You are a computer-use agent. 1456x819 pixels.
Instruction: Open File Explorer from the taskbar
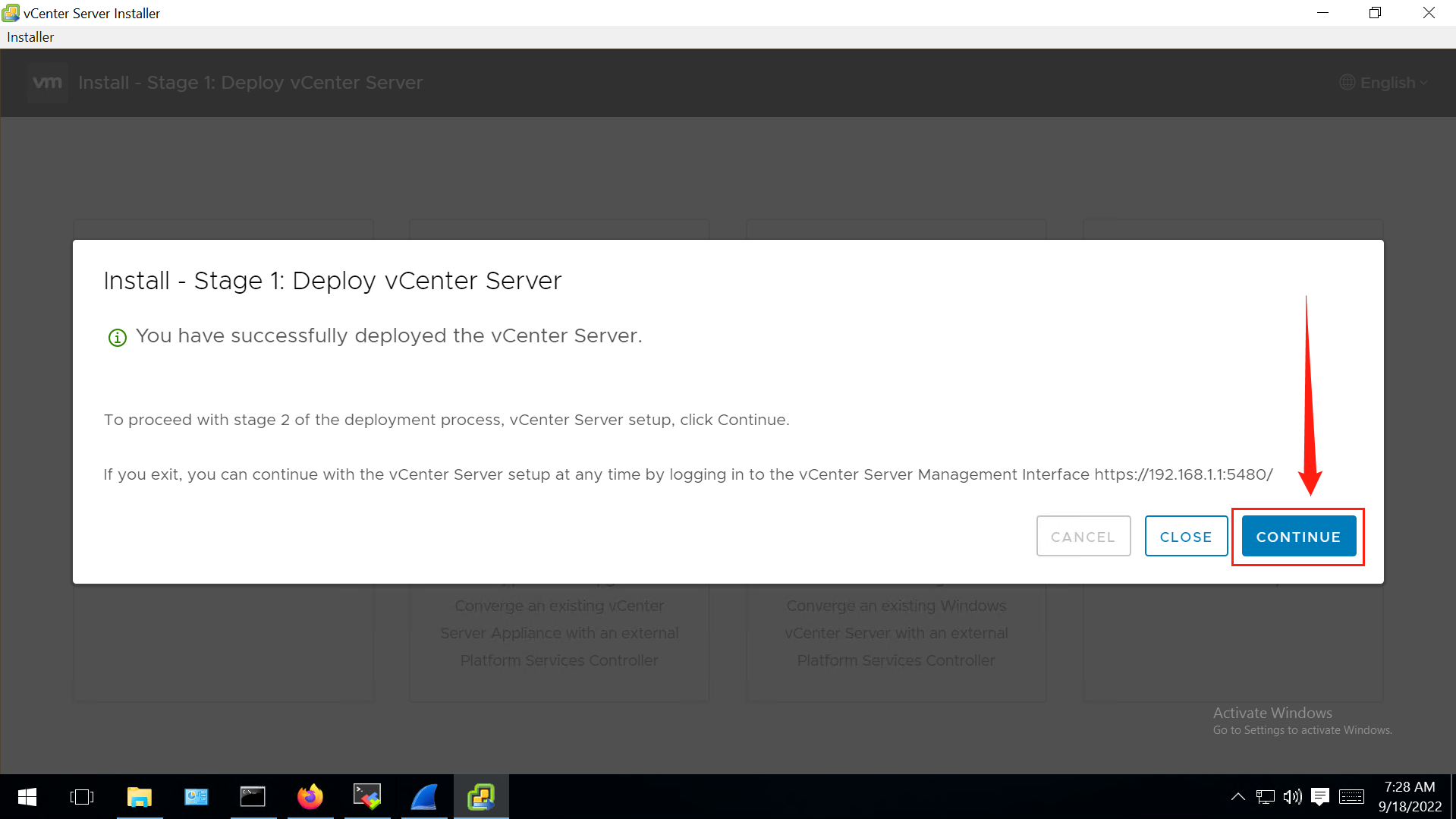click(x=140, y=797)
